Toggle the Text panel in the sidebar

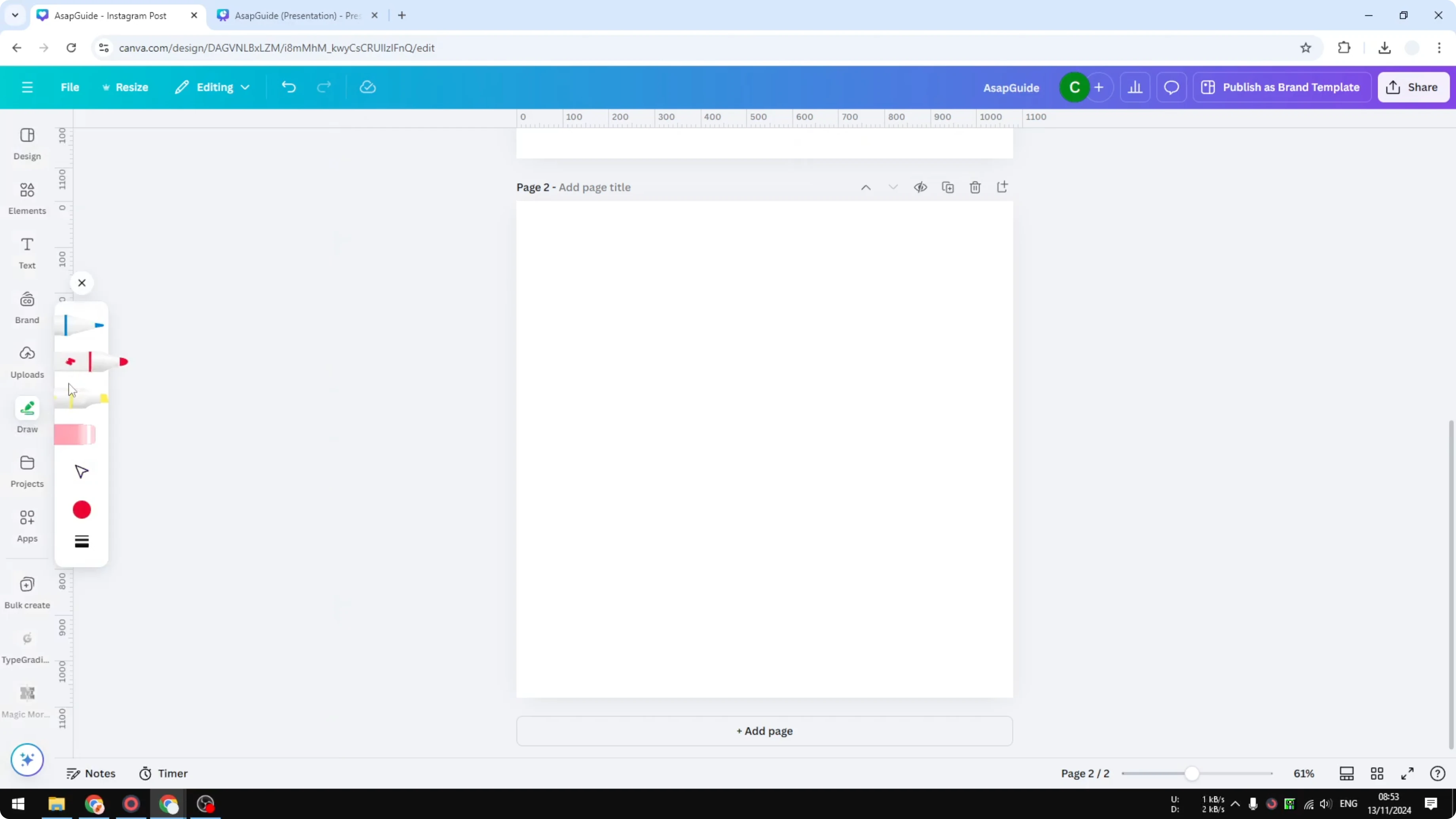pos(27,252)
